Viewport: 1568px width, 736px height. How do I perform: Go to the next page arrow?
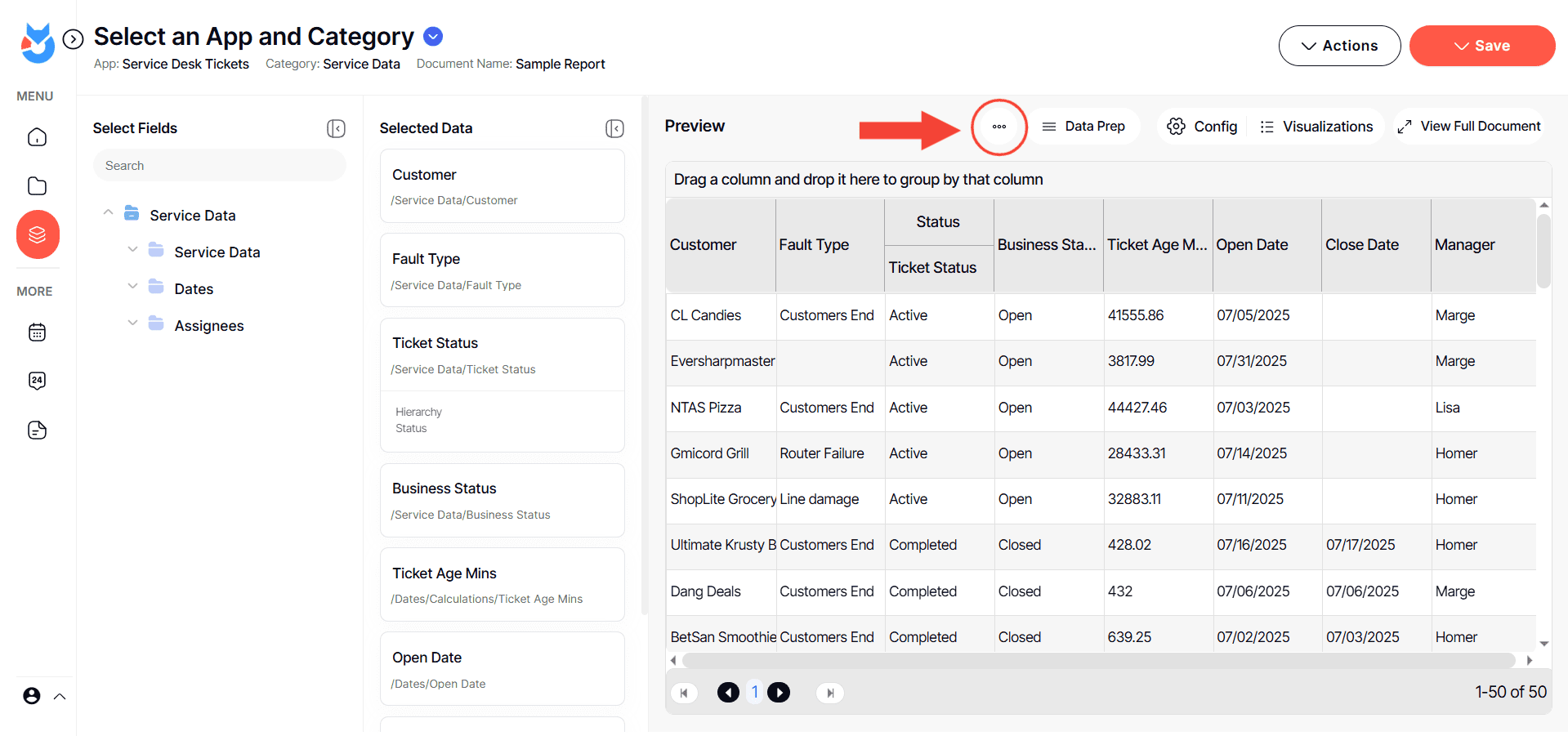click(x=779, y=693)
